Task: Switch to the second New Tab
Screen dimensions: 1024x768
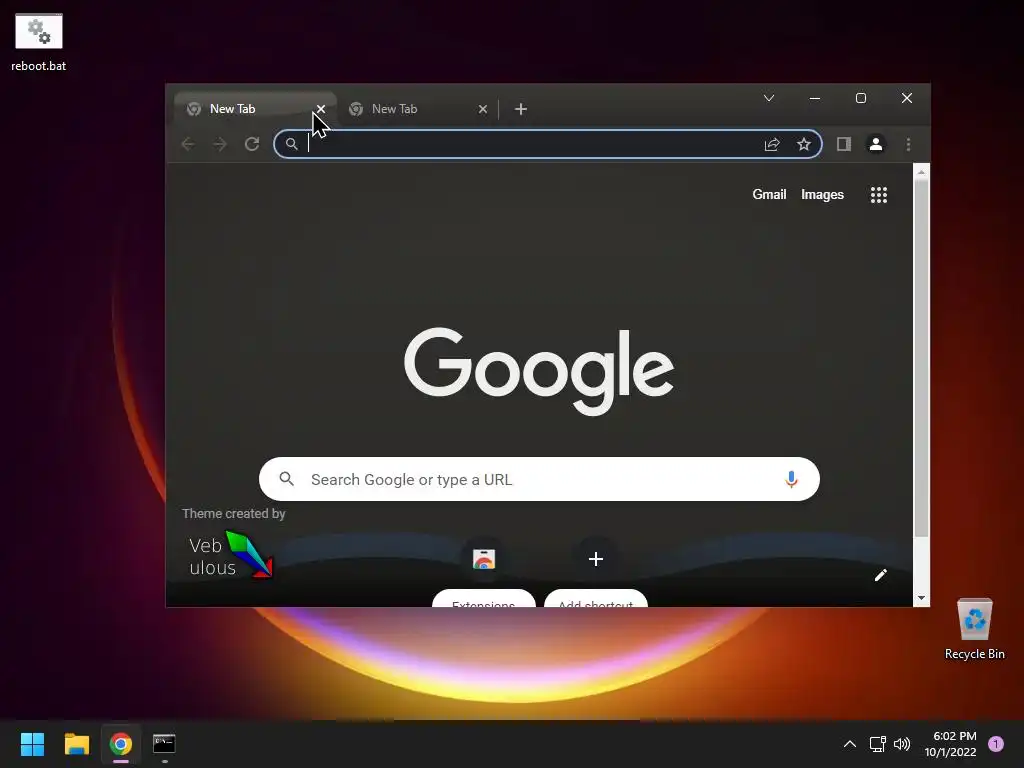Action: tap(418, 109)
